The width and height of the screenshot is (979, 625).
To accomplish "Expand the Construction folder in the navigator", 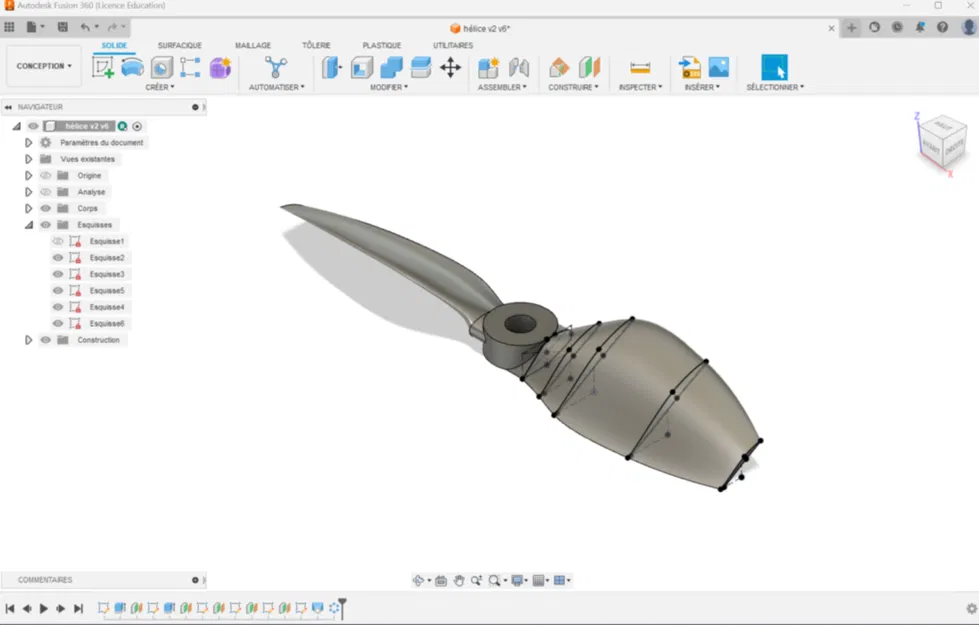I will click(x=27, y=340).
